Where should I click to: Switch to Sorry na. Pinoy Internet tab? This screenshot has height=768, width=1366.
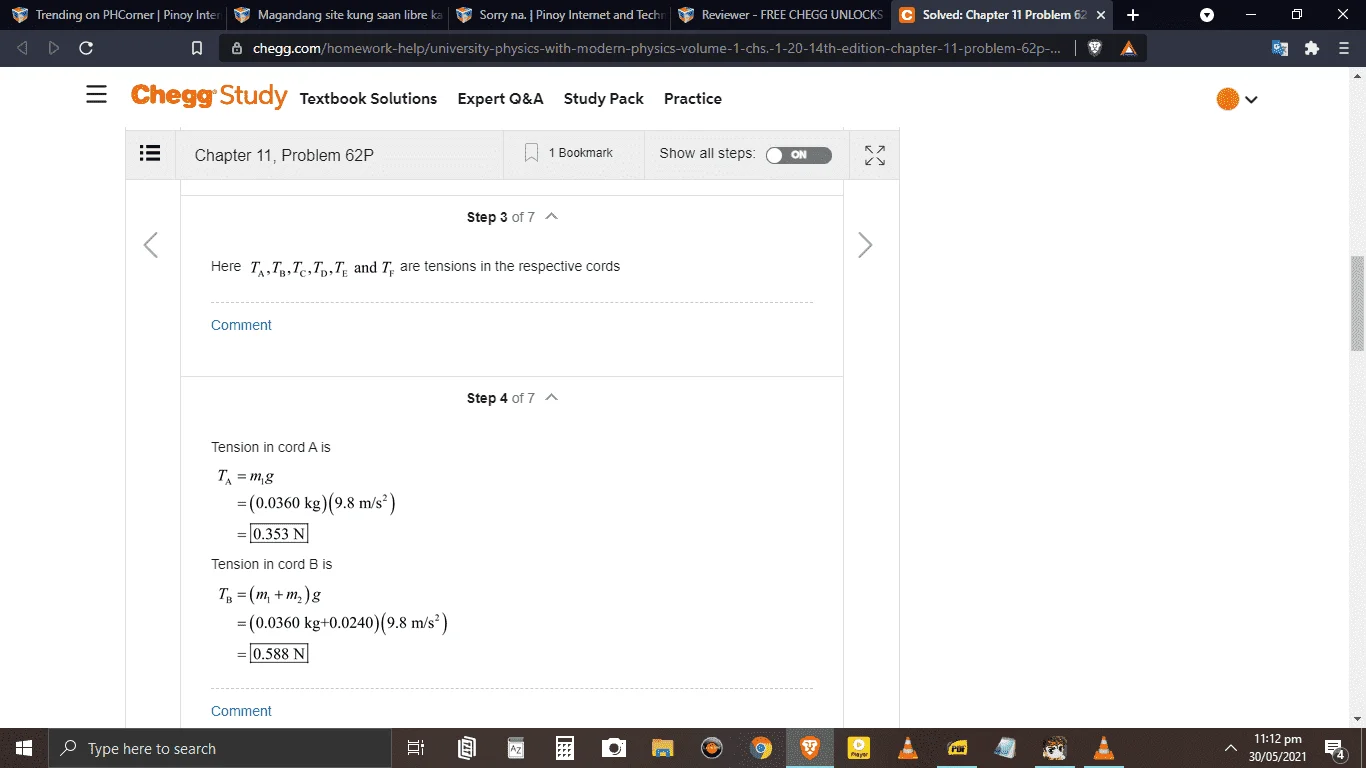[560, 15]
